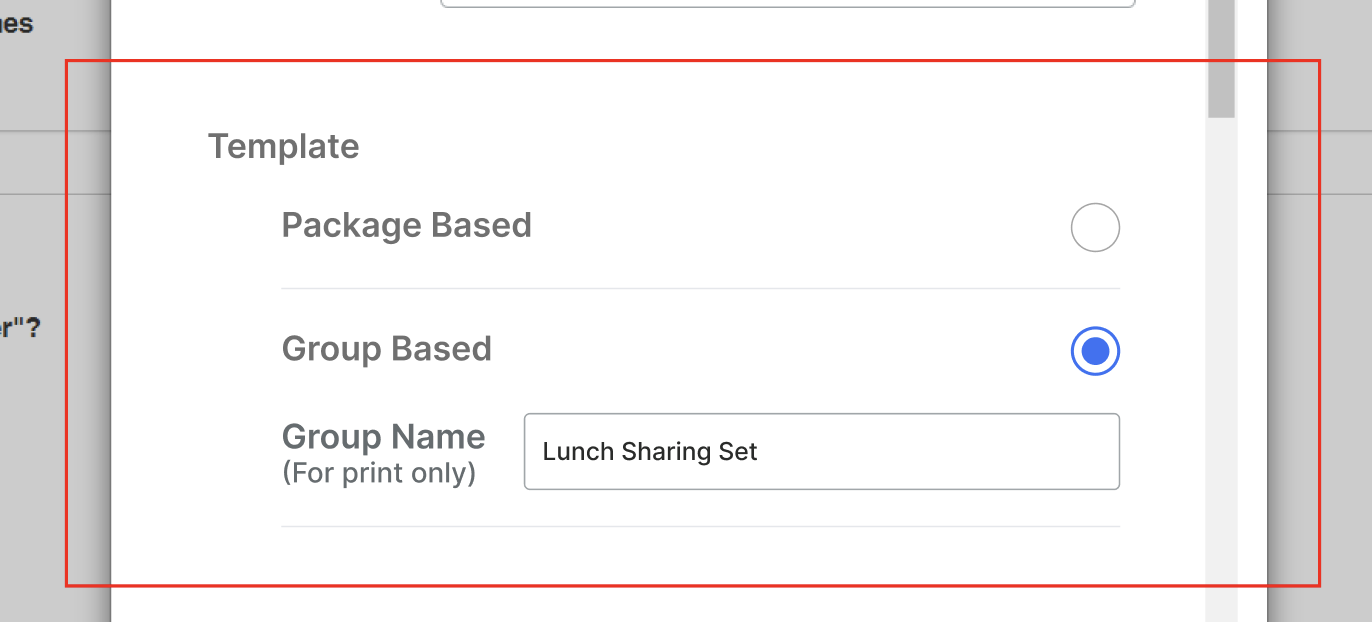
Task: Select the Group Based radio button
Action: point(1095,351)
